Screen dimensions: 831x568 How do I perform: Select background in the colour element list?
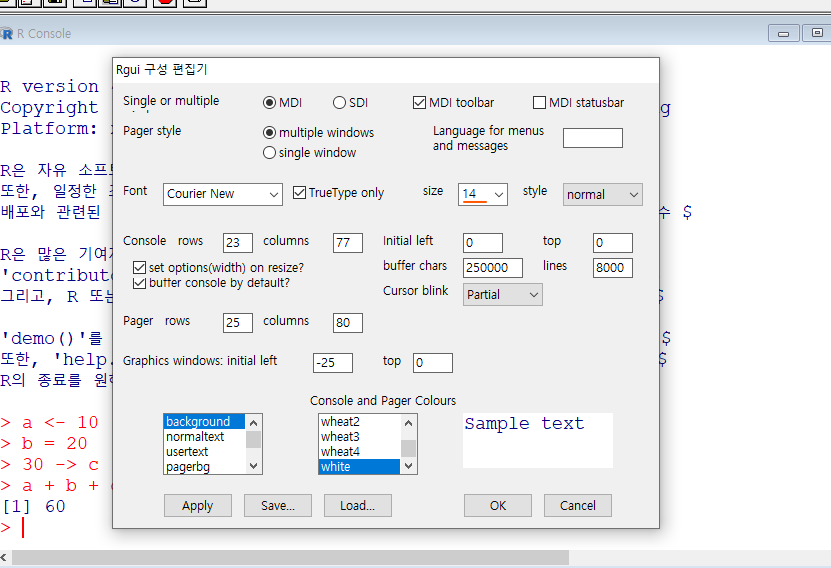point(205,422)
